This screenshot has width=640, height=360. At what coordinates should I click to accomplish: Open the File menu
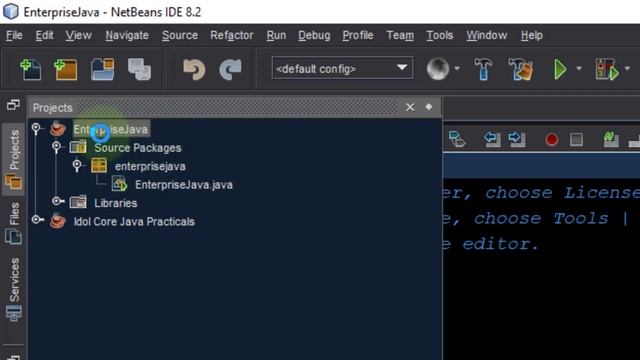[x=14, y=36]
